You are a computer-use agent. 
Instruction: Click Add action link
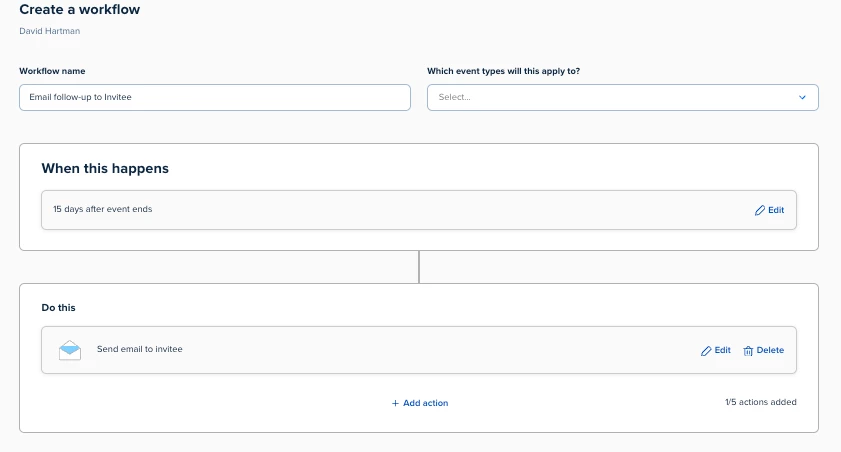[419, 403]
